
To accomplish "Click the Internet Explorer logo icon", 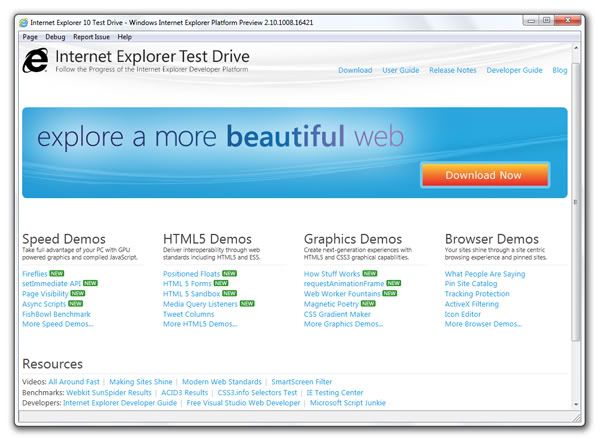I will [36, 60].
